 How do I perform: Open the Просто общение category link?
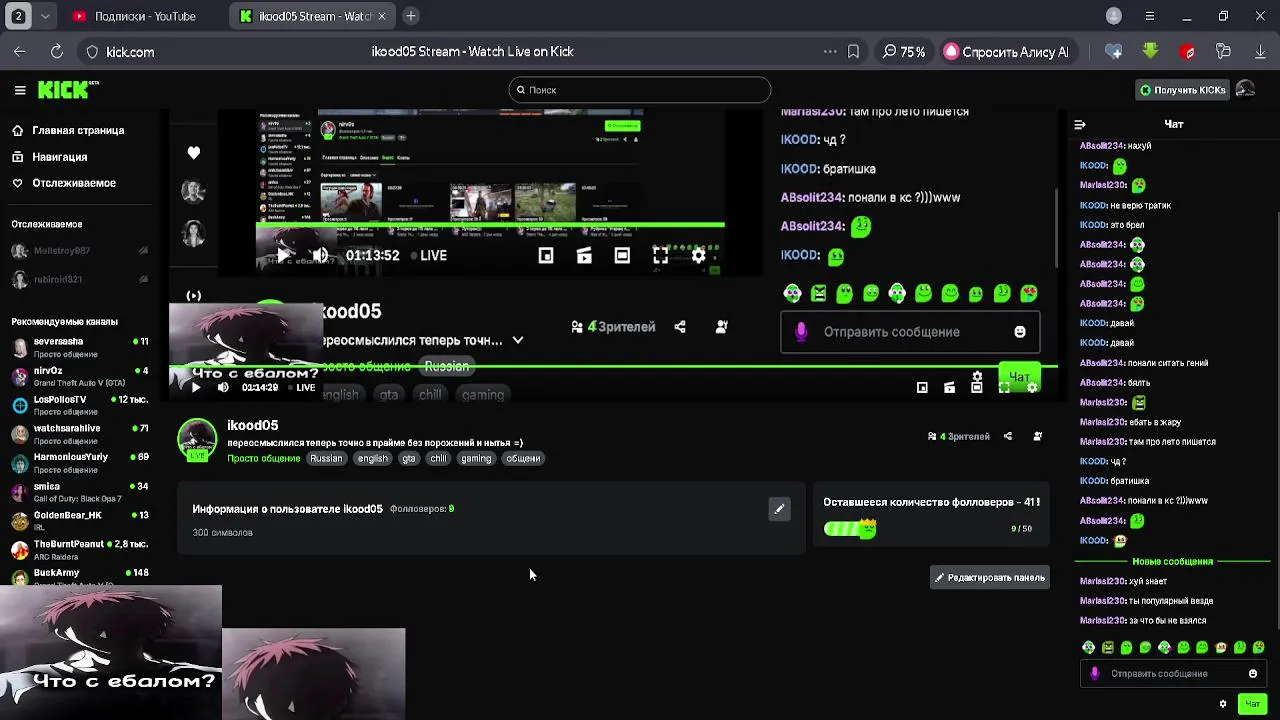[263, 459]
